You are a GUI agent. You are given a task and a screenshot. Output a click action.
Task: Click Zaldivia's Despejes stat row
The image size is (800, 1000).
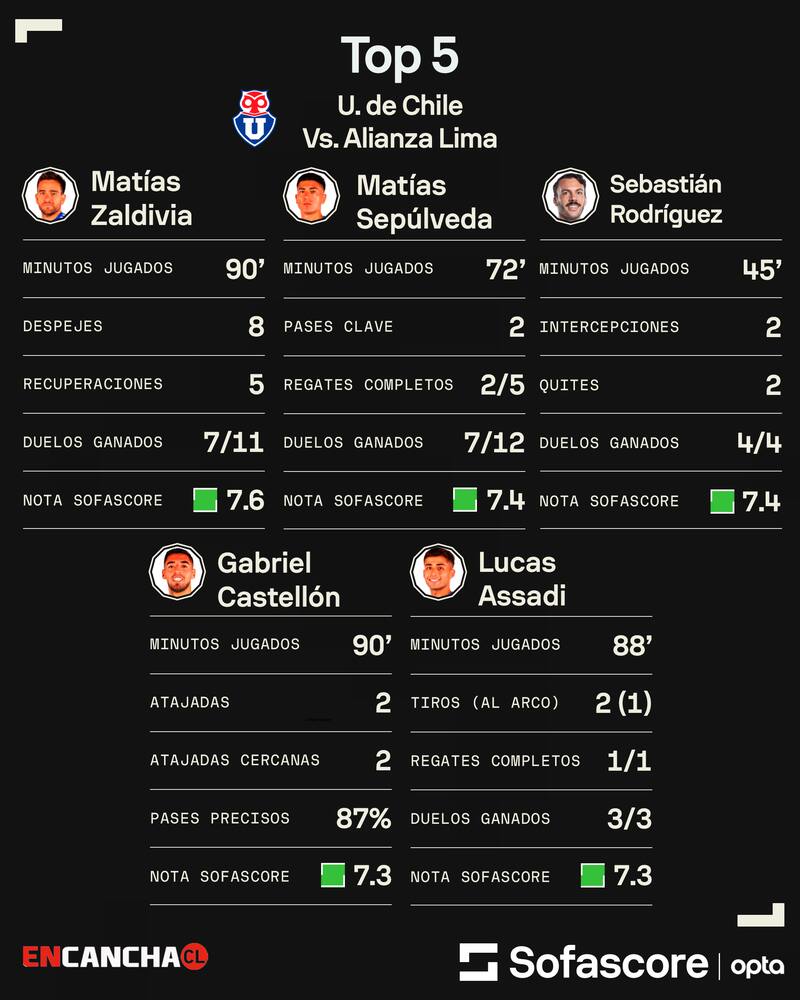[x=143, y=327]
